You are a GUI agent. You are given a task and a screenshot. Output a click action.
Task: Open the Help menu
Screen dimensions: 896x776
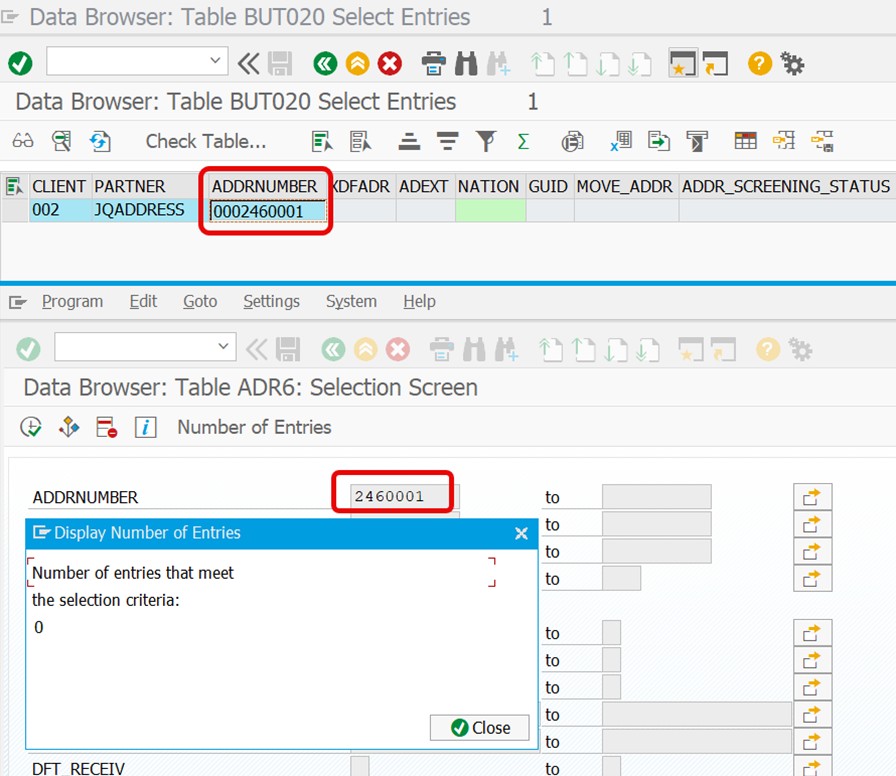[419, 301]
